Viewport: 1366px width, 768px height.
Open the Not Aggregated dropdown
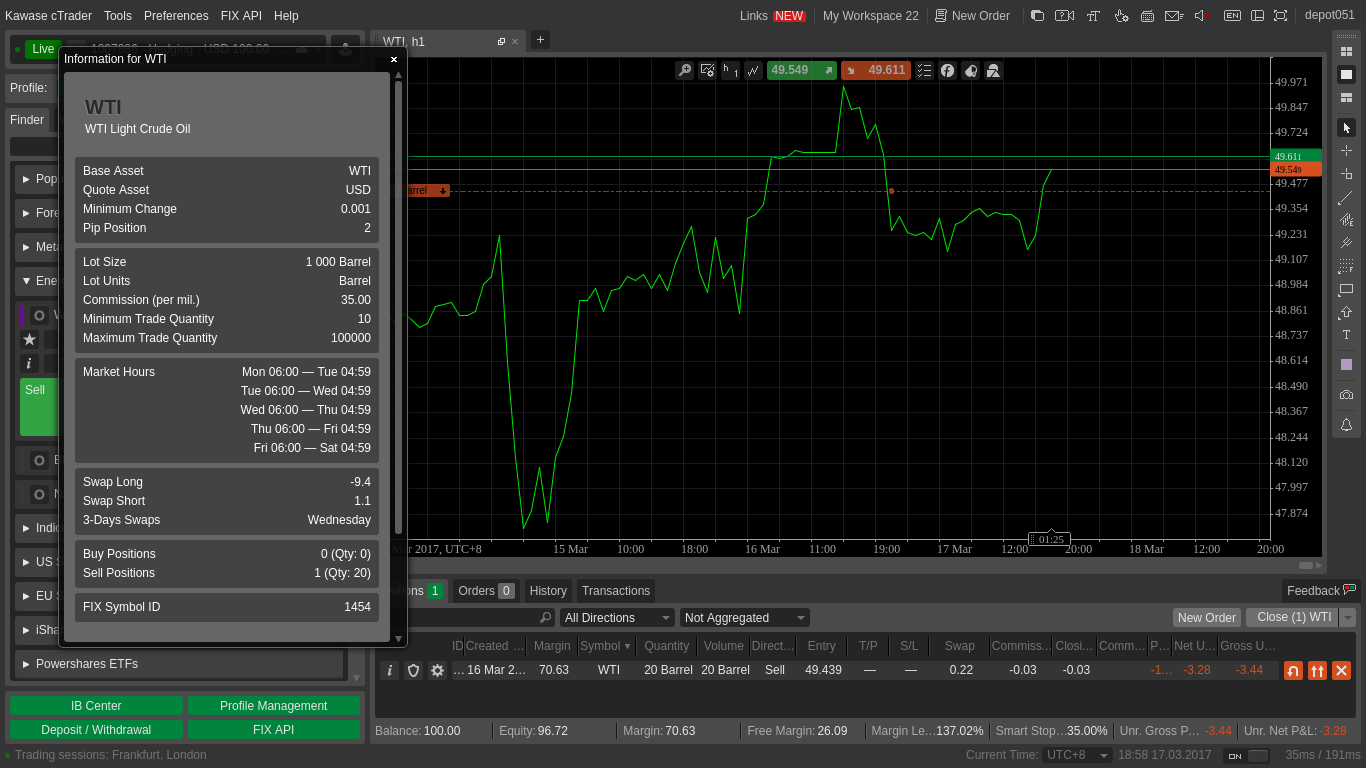pyautogui.click(x=745, y=618)
